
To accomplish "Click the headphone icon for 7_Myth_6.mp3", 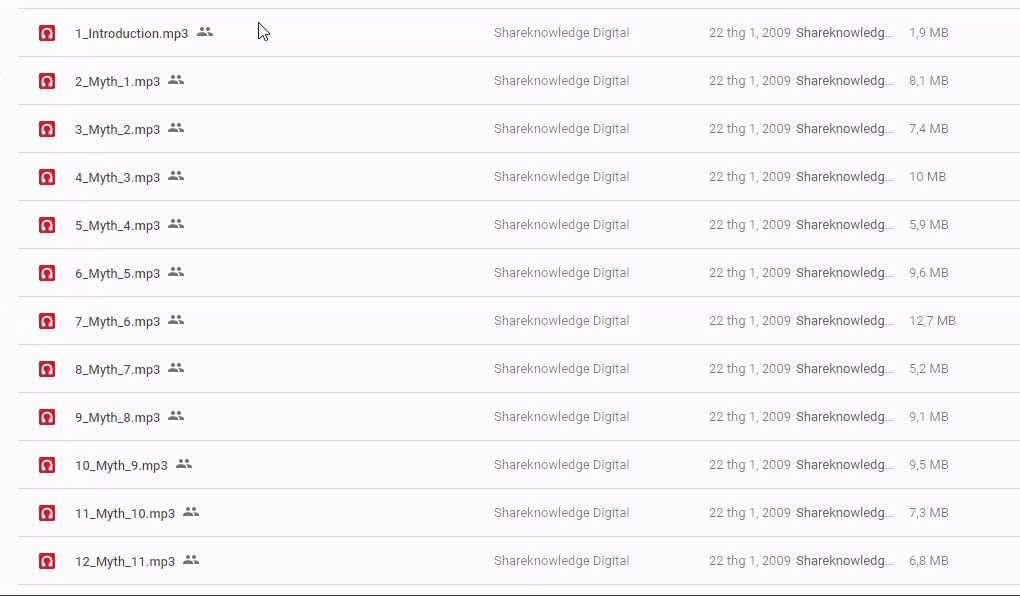I will click(x=47, y=321).
